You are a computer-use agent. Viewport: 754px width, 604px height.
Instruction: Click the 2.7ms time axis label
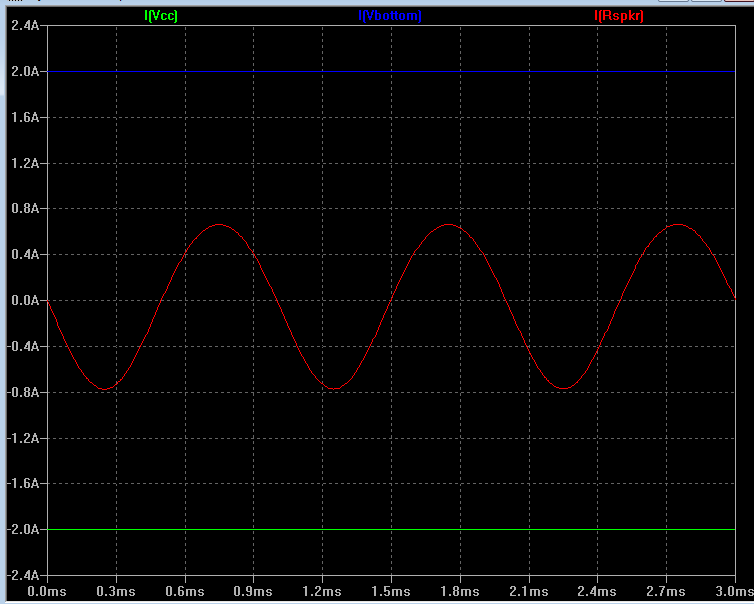click(x=666, y=591)
